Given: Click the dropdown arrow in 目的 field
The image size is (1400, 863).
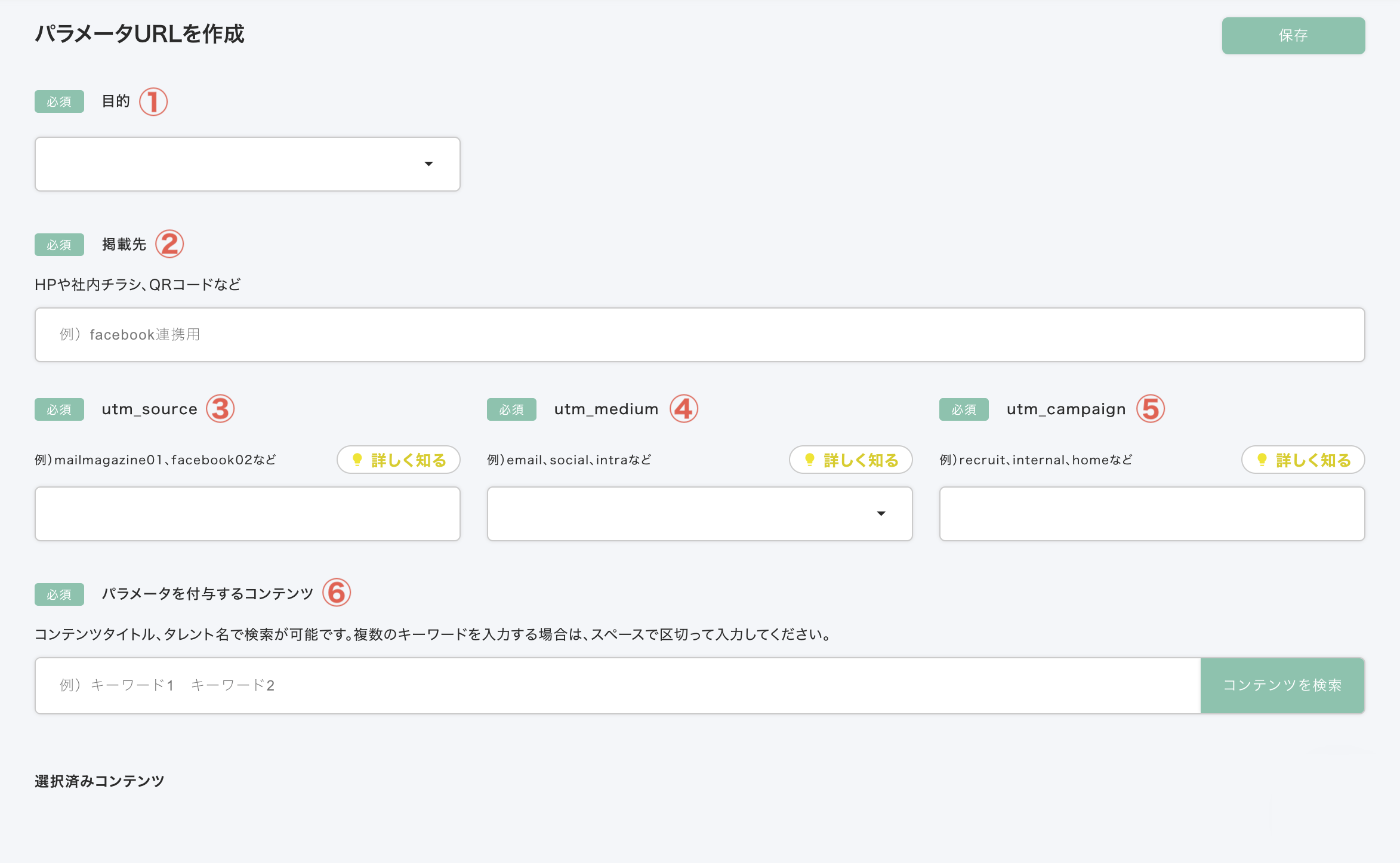Looking at the screenshot, I should point(428,164).
